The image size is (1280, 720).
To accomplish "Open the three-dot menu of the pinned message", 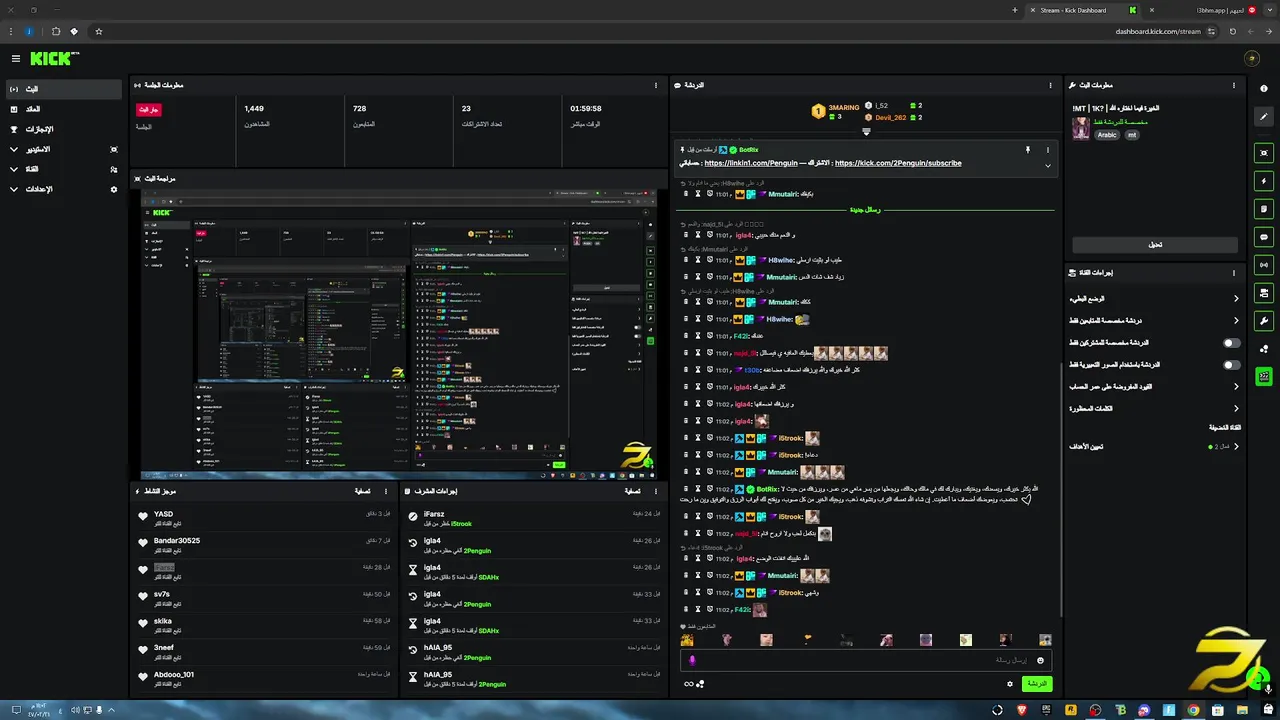I will pos(1048,150).
